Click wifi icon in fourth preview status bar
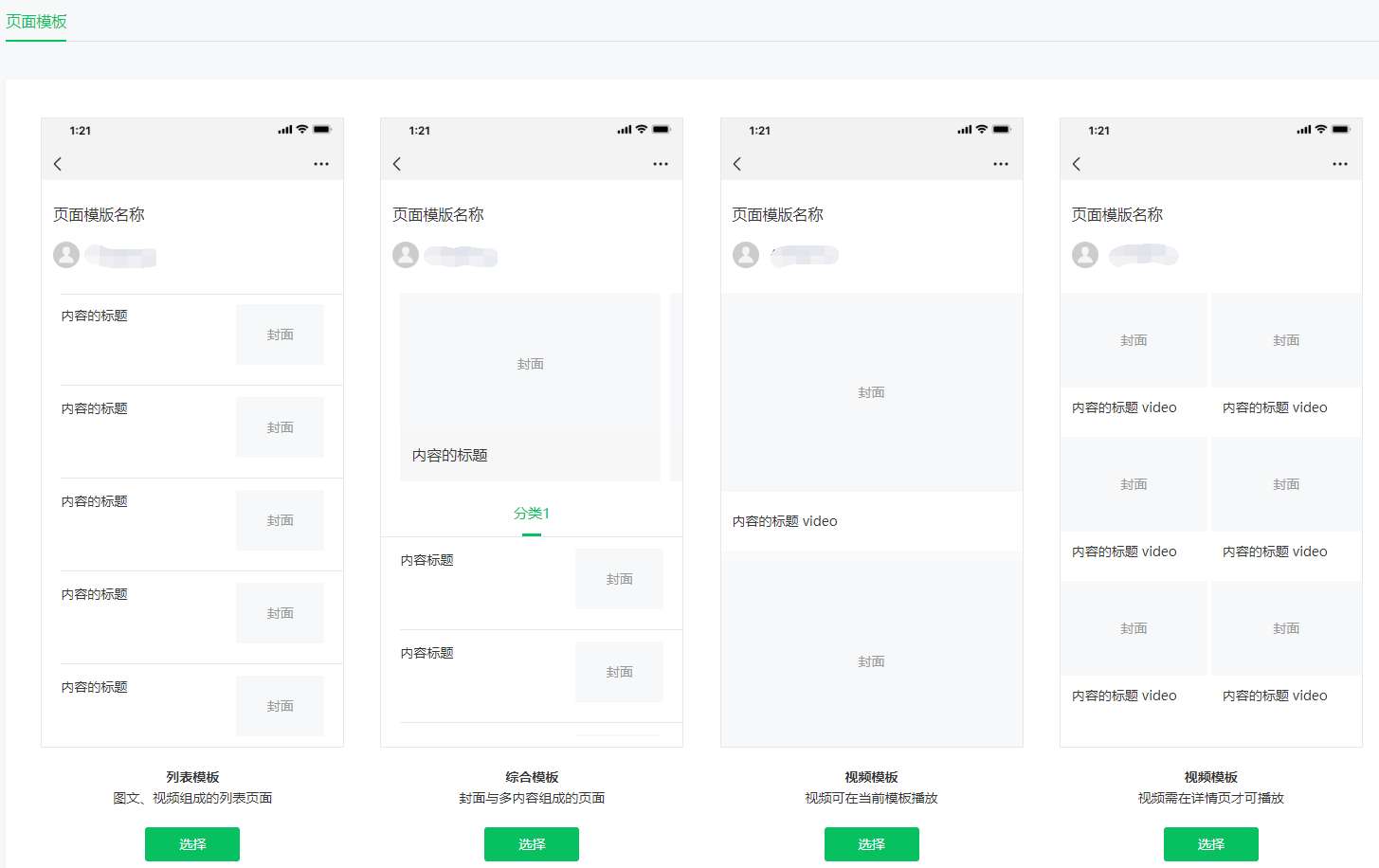 coord(1320,129)
